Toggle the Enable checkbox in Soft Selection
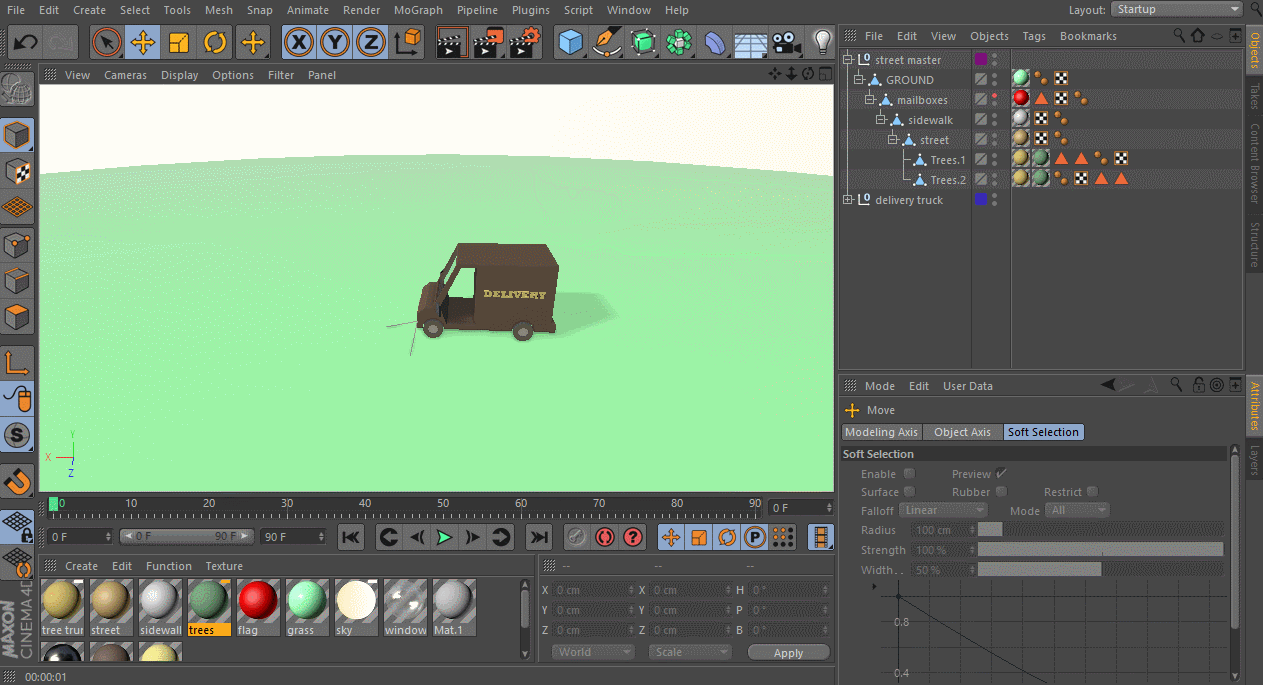This screenshot has height=685, width=1263. pyautogui.click(x=909, y=474)
